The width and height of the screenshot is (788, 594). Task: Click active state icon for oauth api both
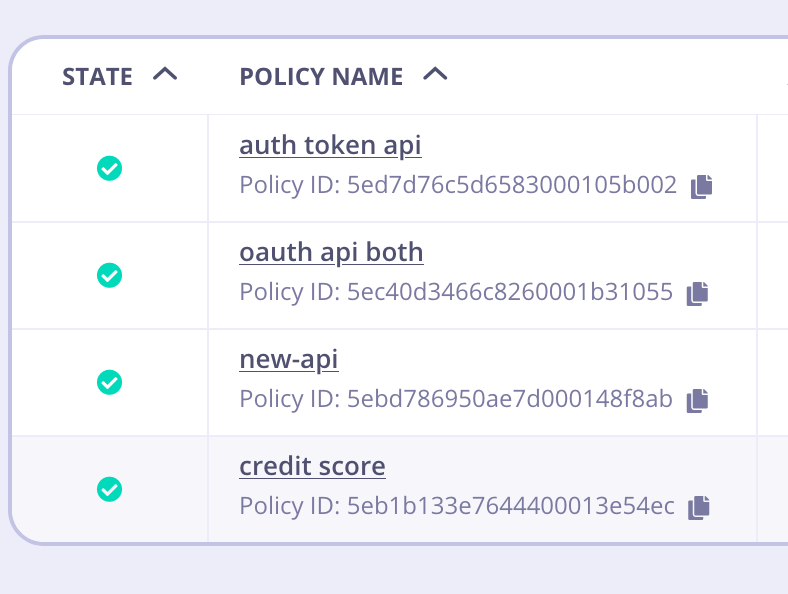coord(110,275)
